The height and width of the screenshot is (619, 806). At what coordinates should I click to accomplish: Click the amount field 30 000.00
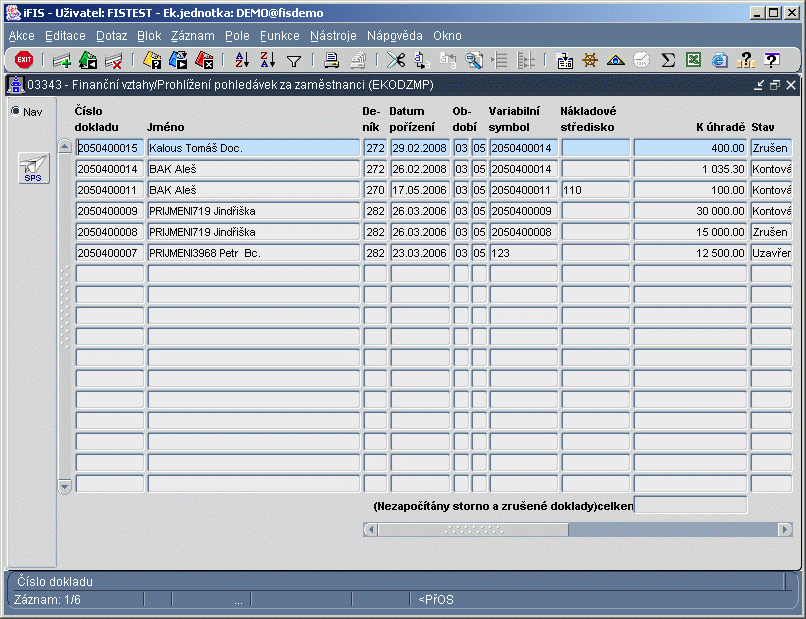(690, 211)
